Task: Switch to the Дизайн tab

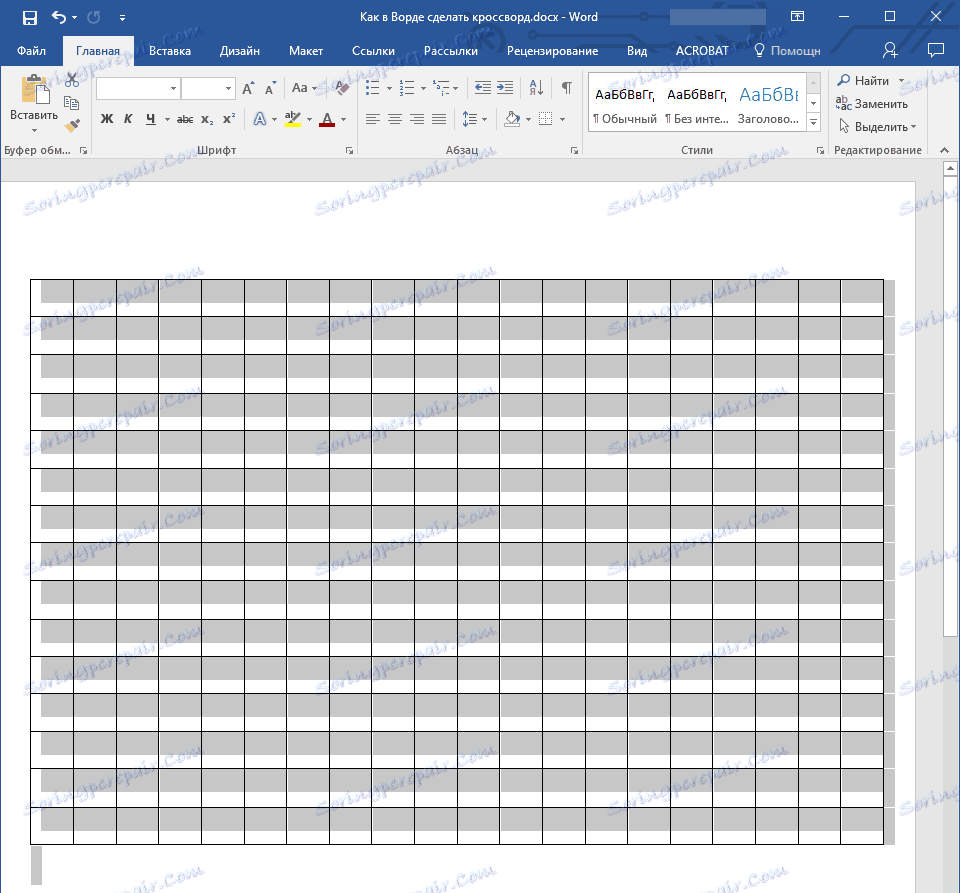Action: click(239, 51)
